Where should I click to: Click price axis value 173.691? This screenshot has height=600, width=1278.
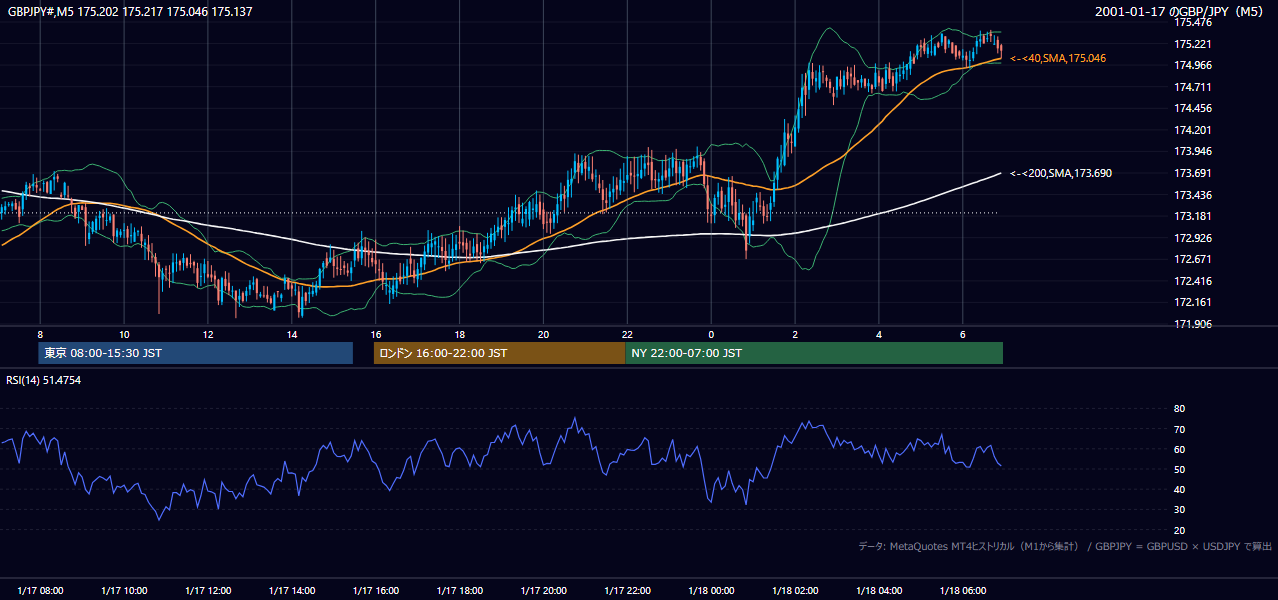click(1193, 173)
